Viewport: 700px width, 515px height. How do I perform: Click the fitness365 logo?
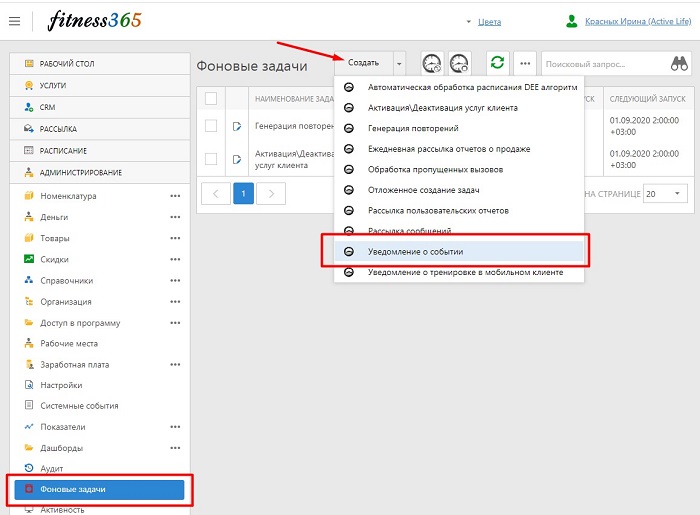pos(95,21)
